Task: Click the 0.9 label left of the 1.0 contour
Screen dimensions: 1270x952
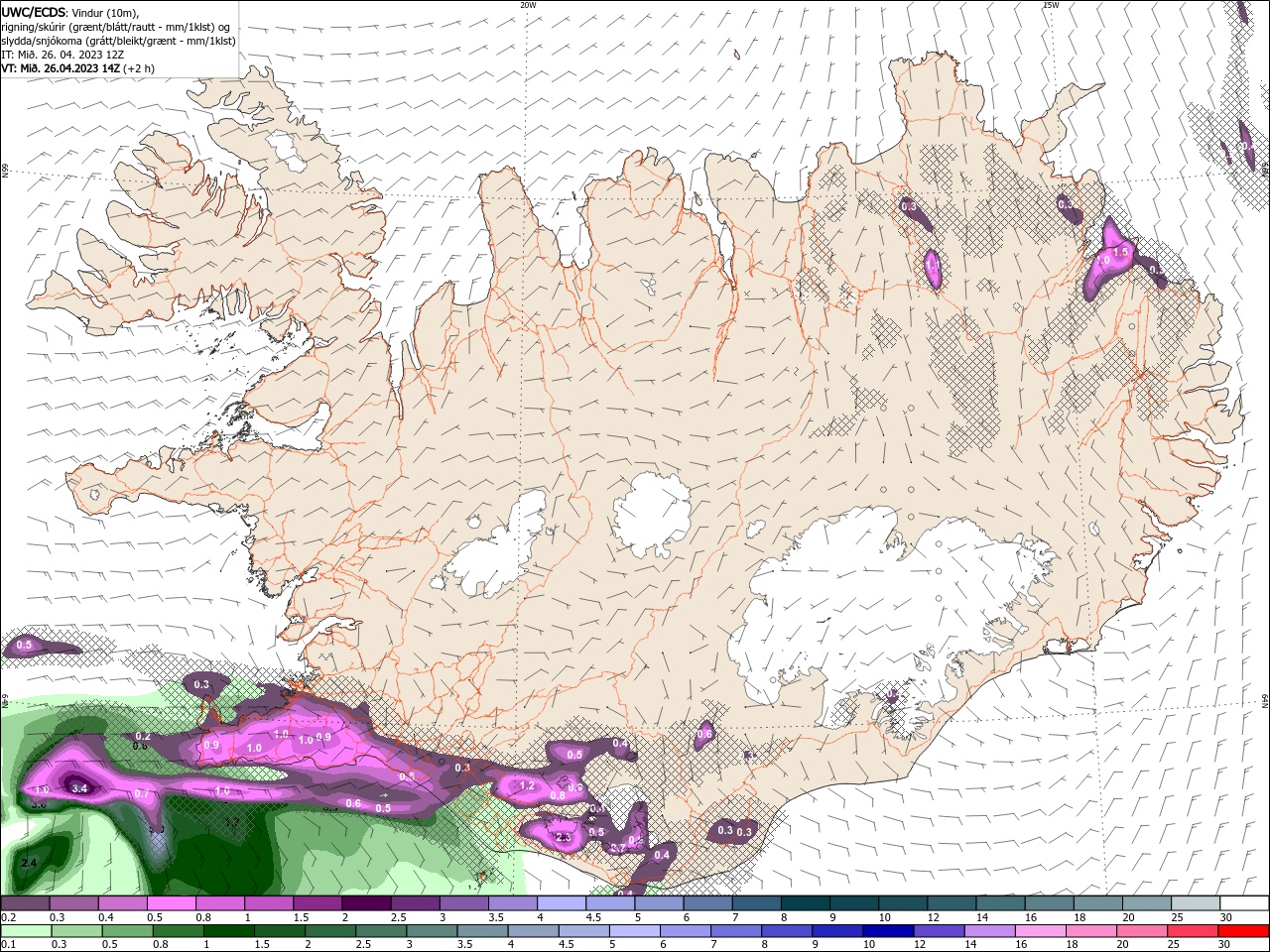Action: 211,745
